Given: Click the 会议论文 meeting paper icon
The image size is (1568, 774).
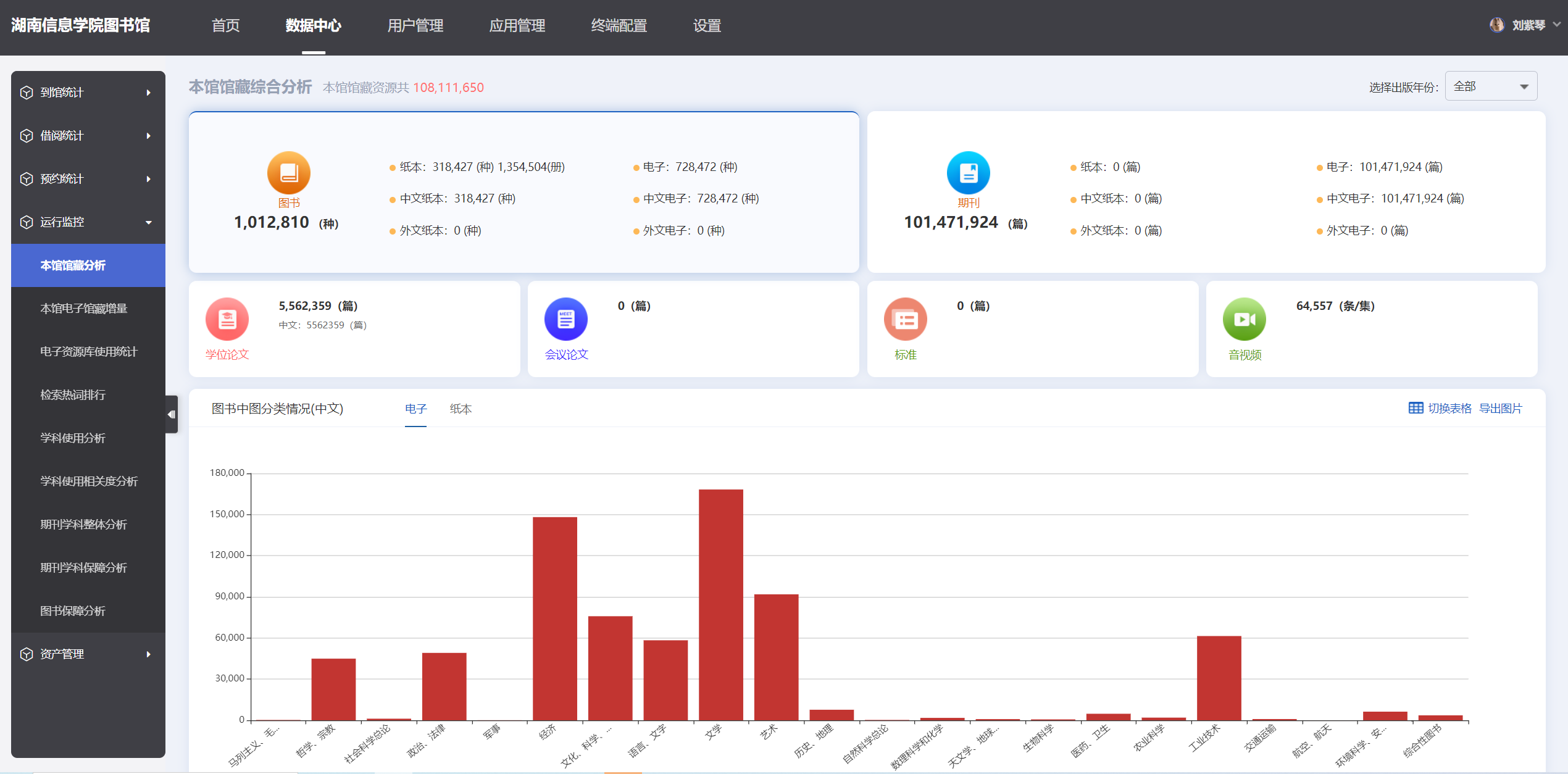Looking at the screenshot, I should point(565,319).
